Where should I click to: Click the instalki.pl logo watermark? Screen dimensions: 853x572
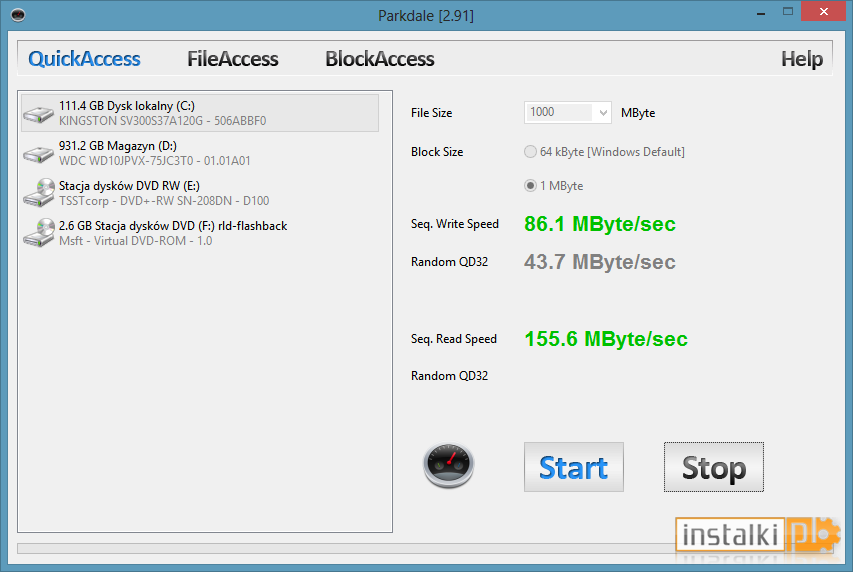(757, 534)
